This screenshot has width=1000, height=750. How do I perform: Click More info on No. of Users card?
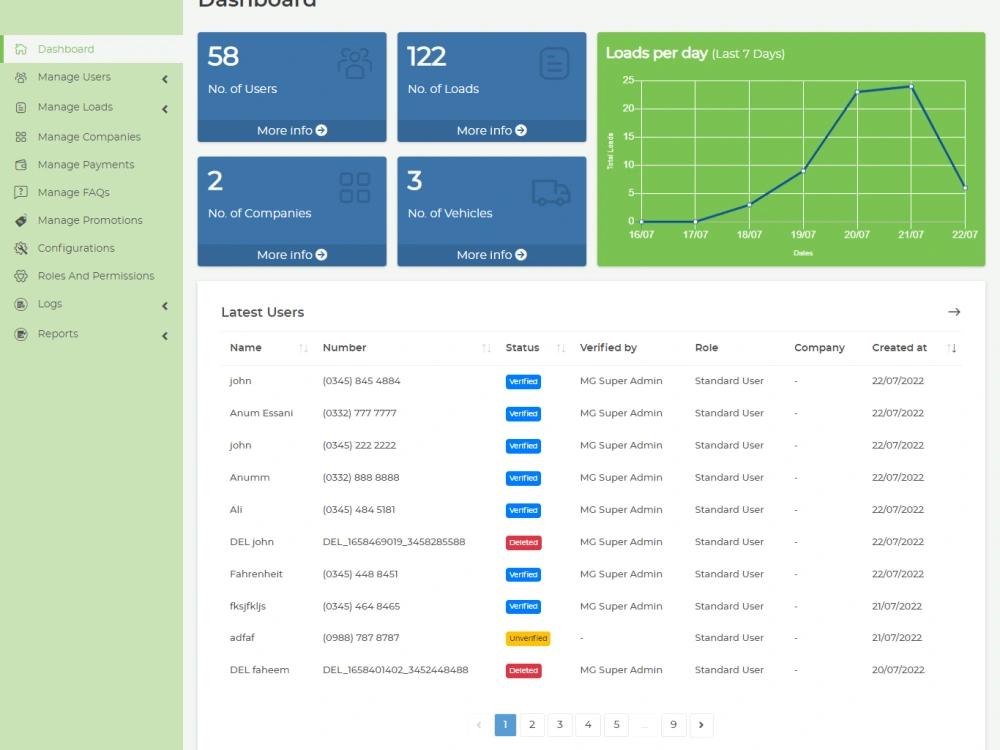click(291, 130)
